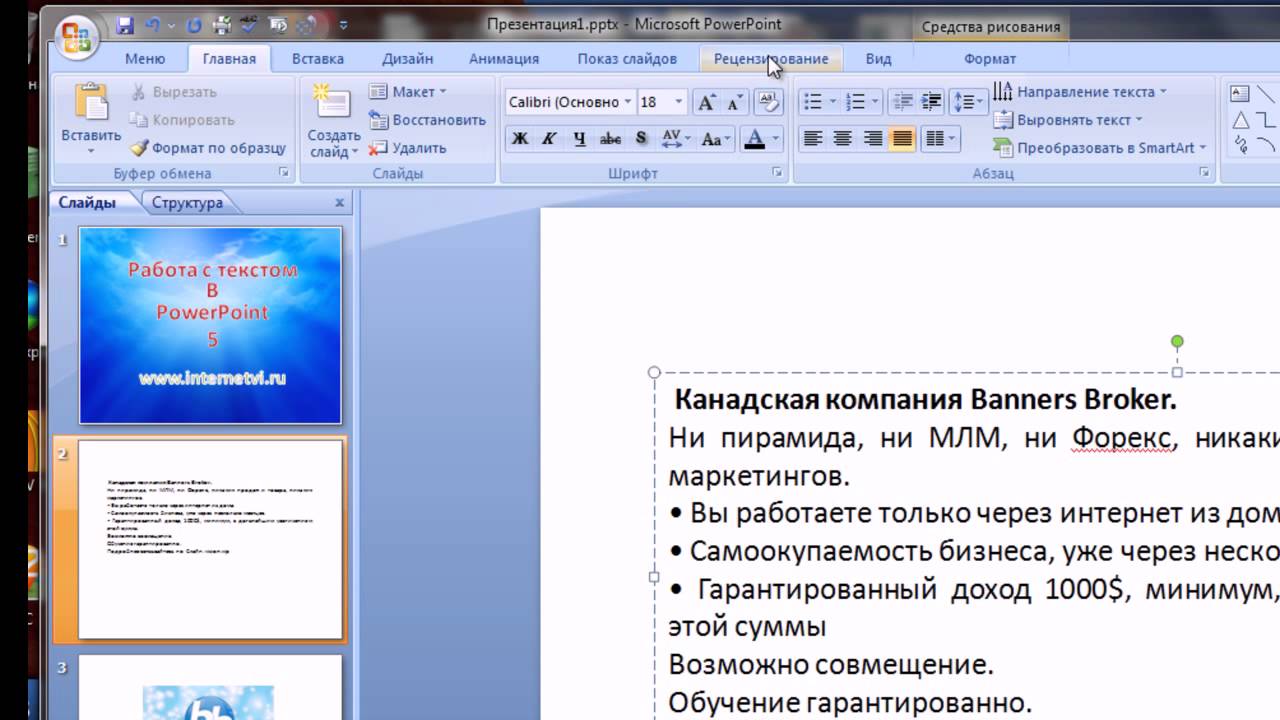Run spell check from quick access toolbar
This screenshot has width=1280, height=720.
250,24
